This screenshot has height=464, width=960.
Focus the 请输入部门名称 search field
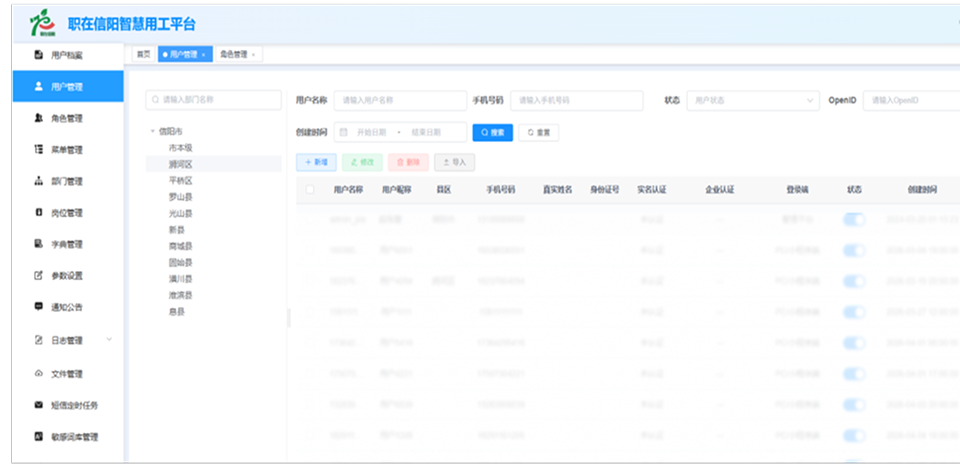(x=213, y=100)
